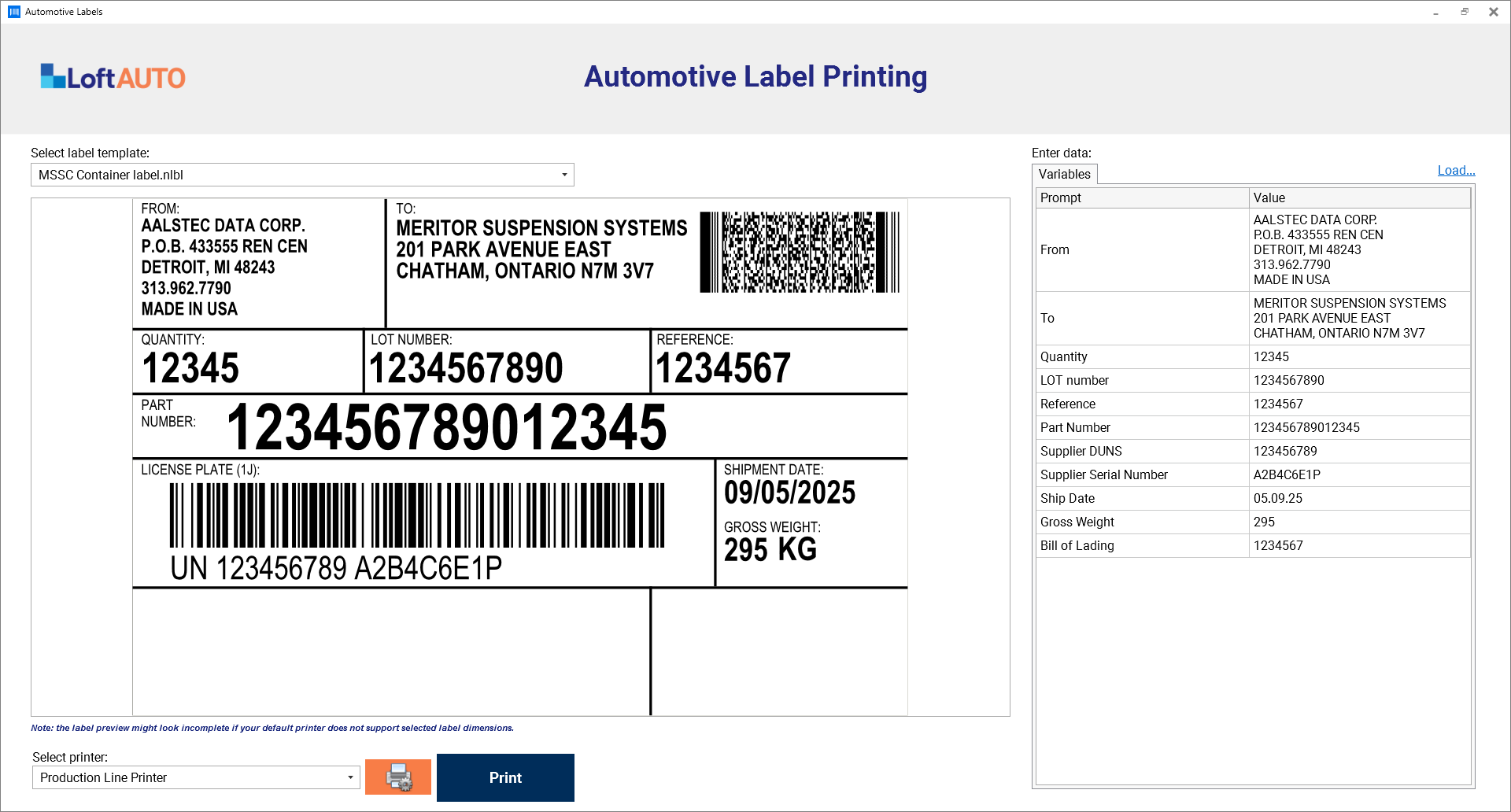This screenshot has height=812, width=1511.
Task: Click the Automotive Labels app icon in title bar
Action: tap(13, 12)
